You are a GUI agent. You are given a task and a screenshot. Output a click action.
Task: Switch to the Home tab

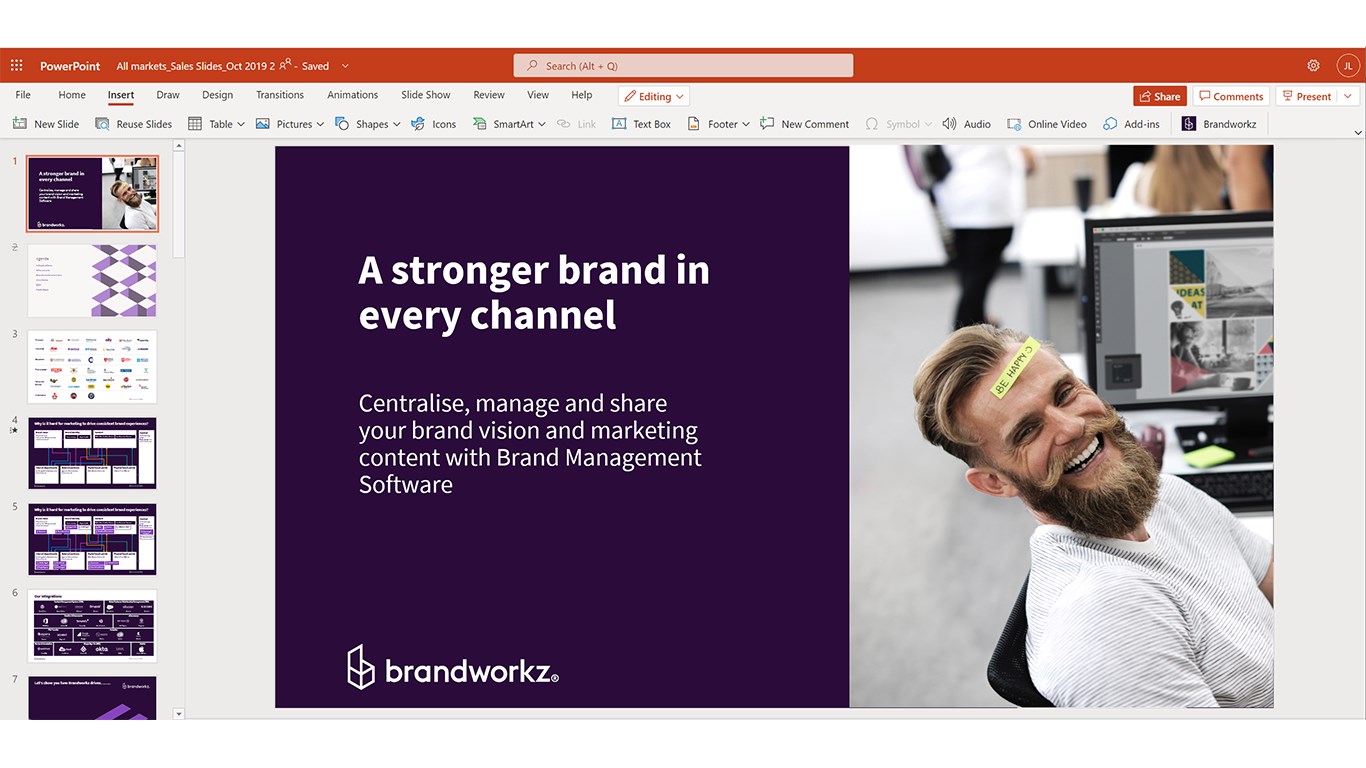pos(72,95)
